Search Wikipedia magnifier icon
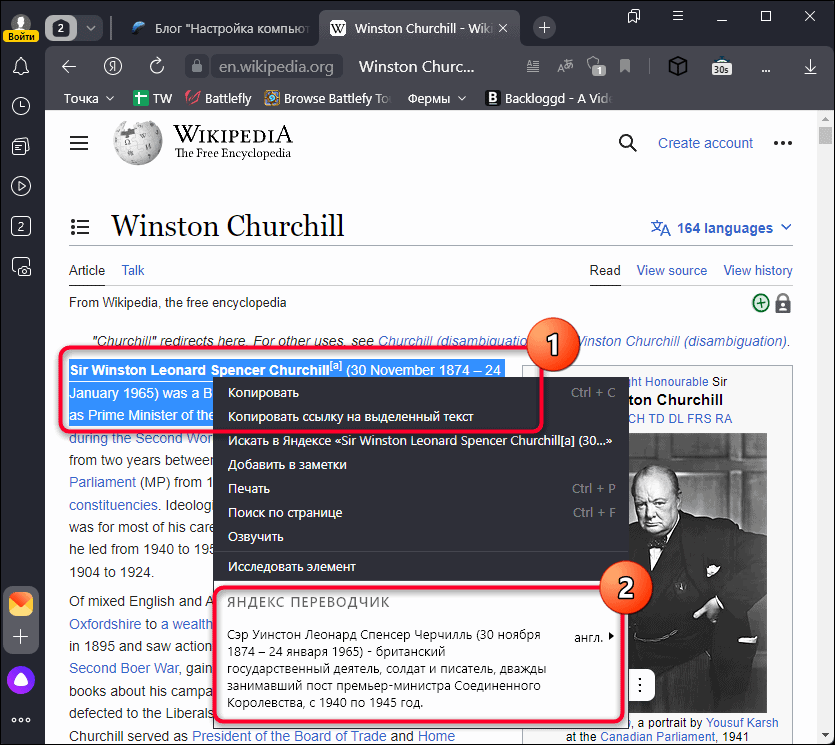835x745 pixels. (x=627, y=143)
